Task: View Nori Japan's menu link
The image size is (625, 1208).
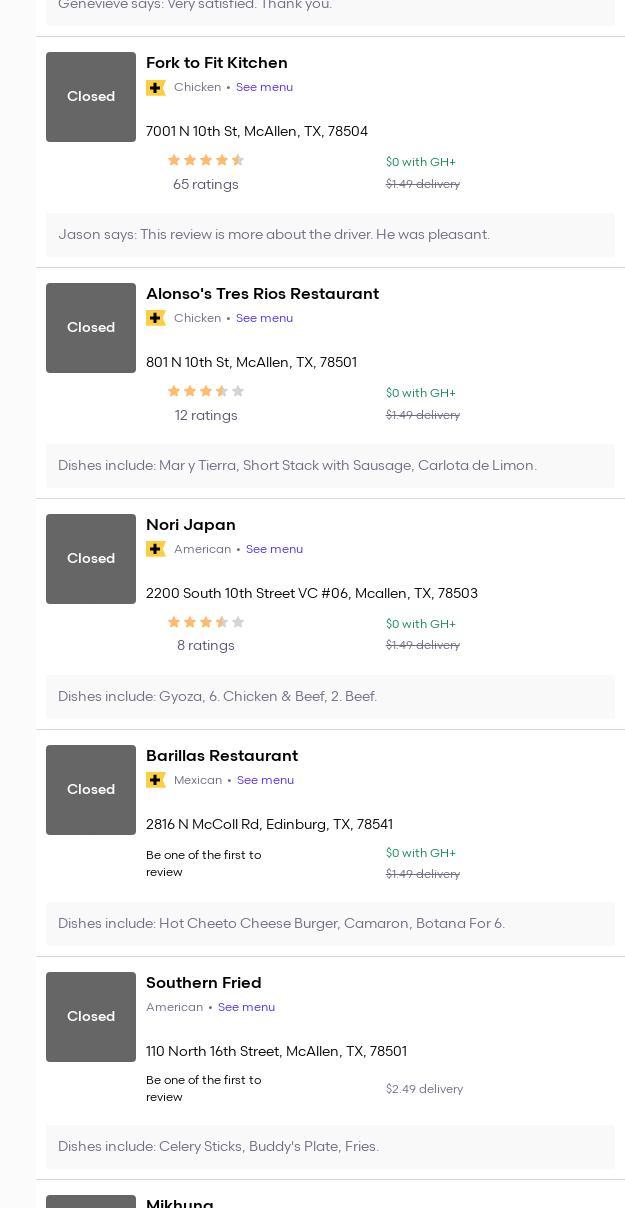Action: coord(274,549)
